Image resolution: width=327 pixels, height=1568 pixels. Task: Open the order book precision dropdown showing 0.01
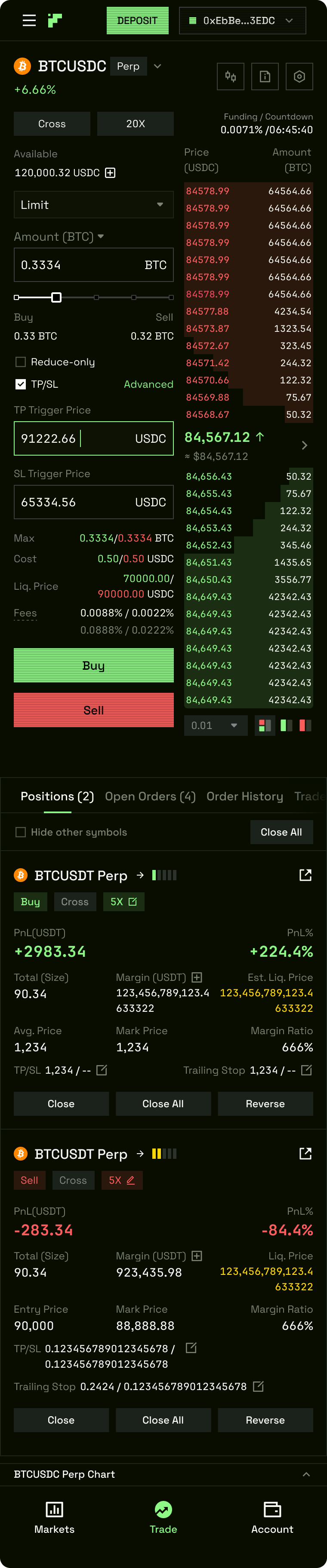(x=215, y=725)
